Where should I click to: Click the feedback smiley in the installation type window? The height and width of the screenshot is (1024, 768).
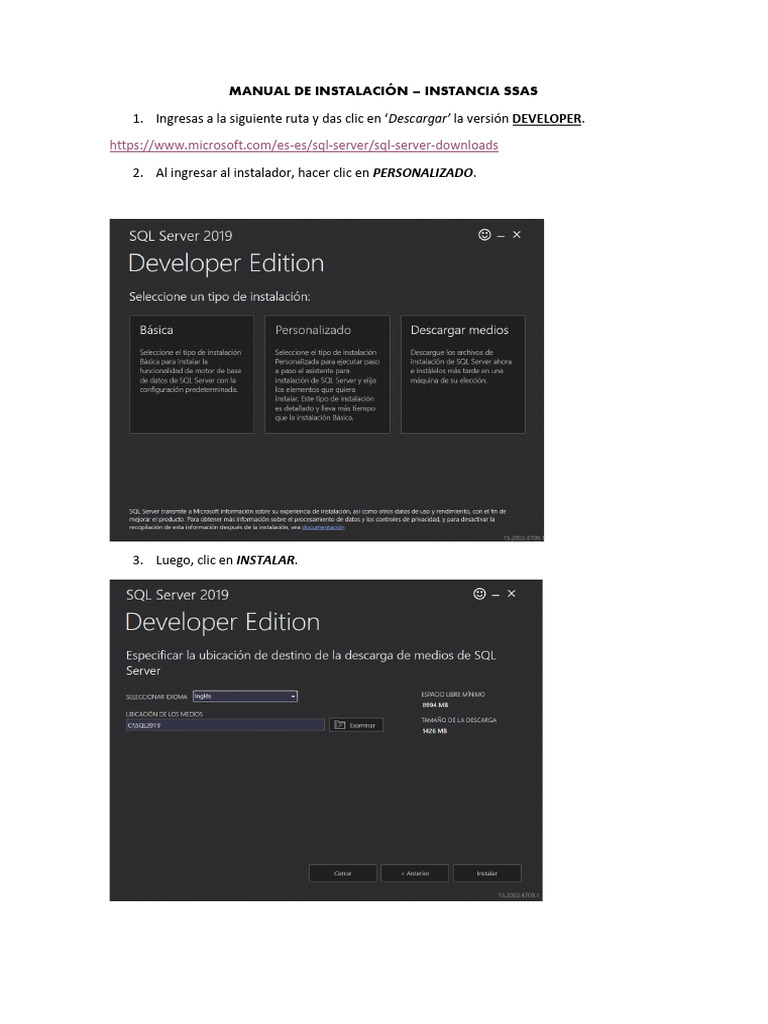click(485, 235)
